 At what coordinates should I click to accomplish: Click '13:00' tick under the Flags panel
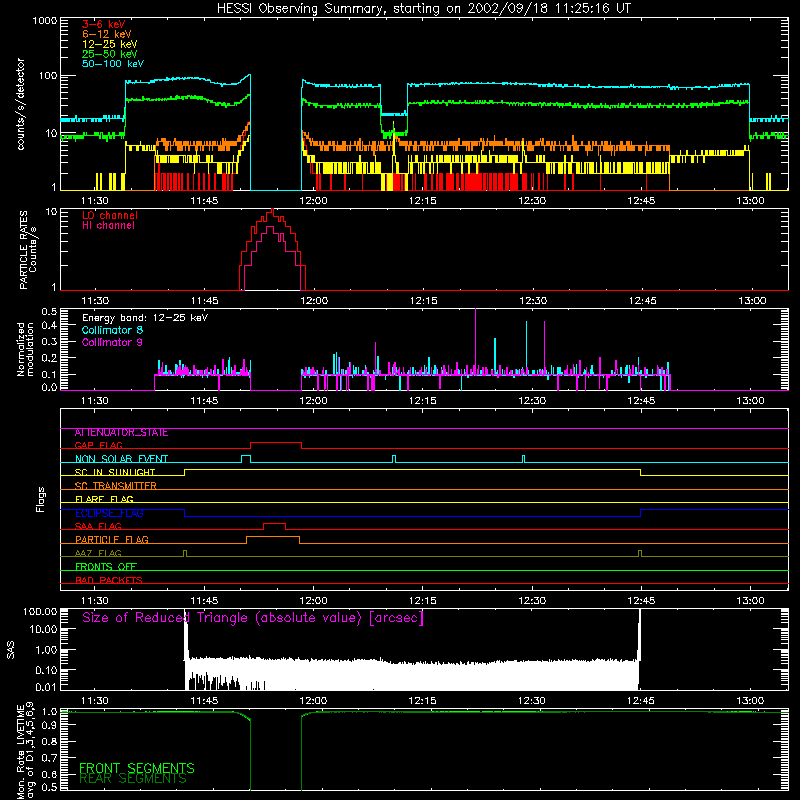point(751,601)
